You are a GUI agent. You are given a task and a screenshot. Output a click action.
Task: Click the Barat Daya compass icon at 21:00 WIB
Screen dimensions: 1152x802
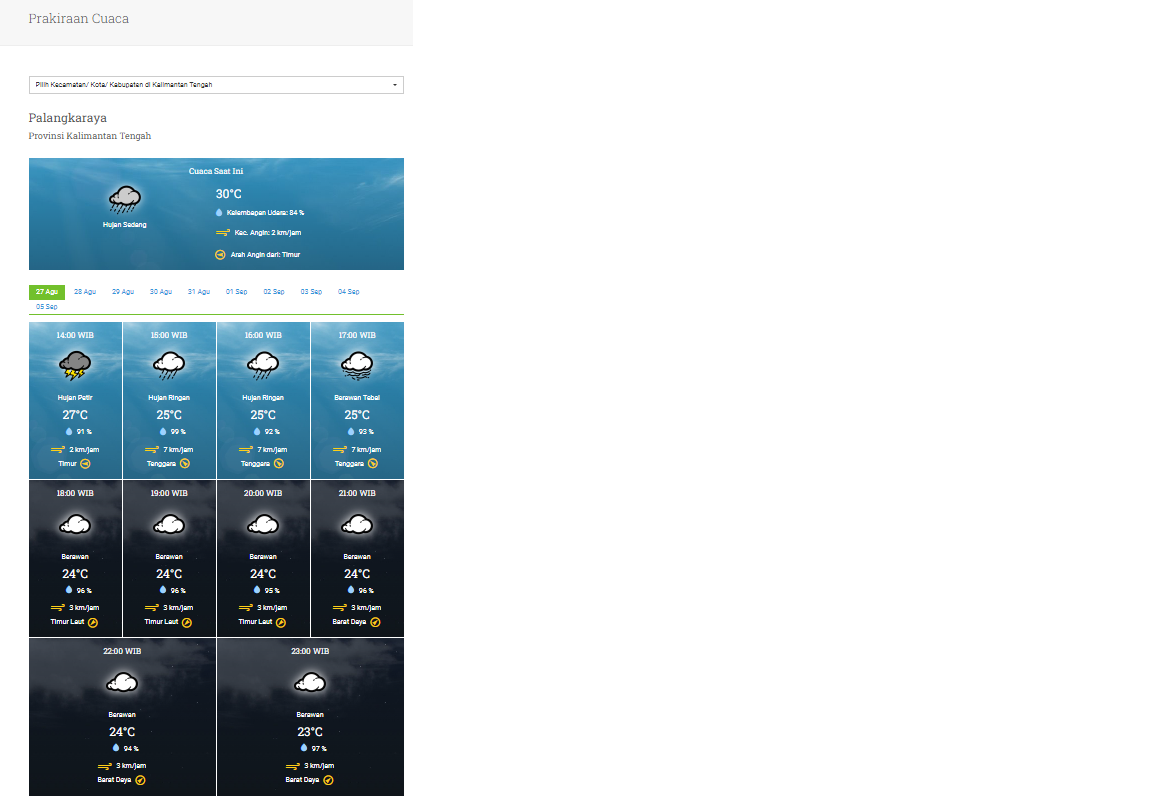click(x=375, y=622)
